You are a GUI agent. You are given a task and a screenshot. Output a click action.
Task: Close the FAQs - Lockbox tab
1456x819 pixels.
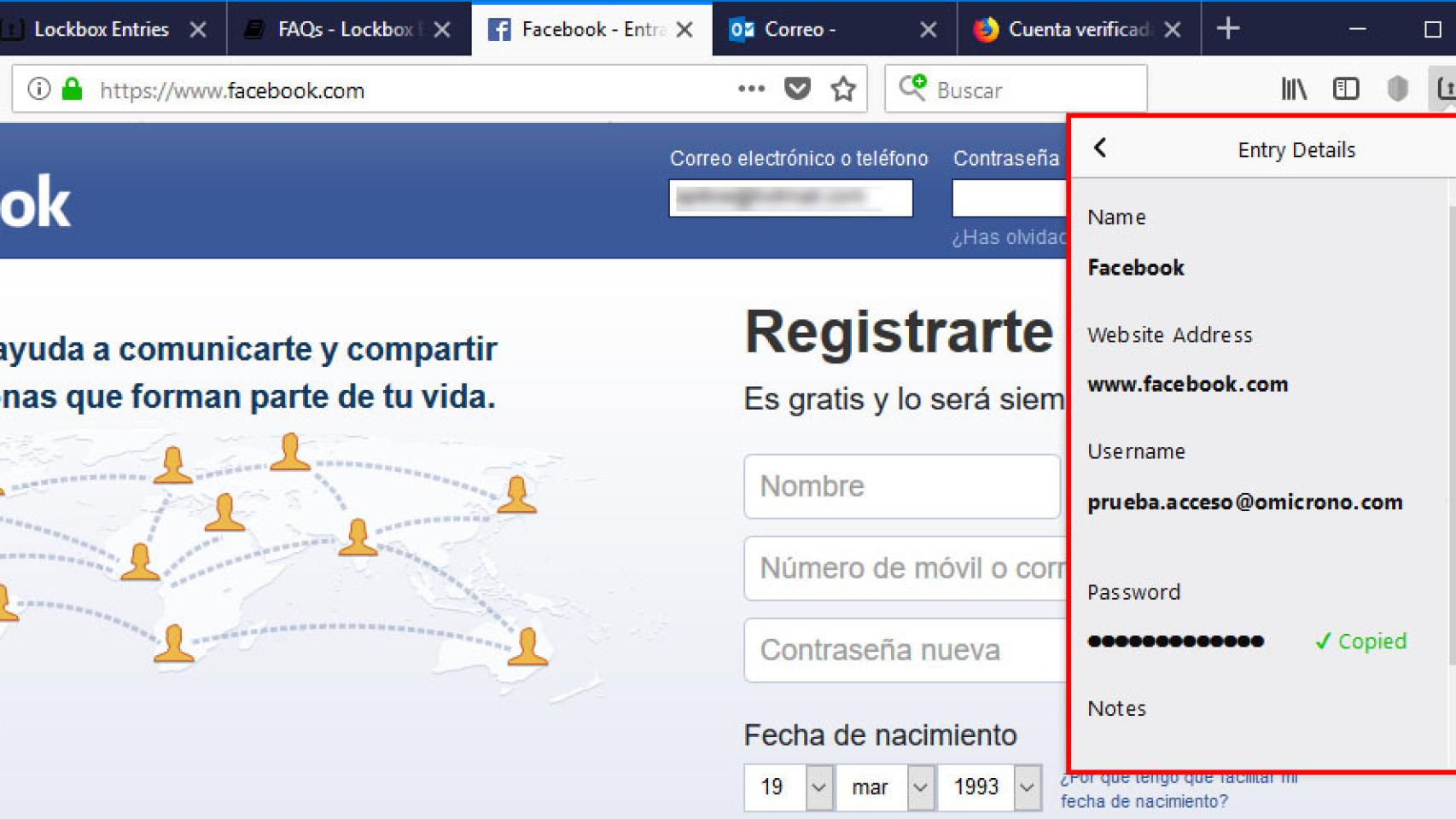[442, 30]
